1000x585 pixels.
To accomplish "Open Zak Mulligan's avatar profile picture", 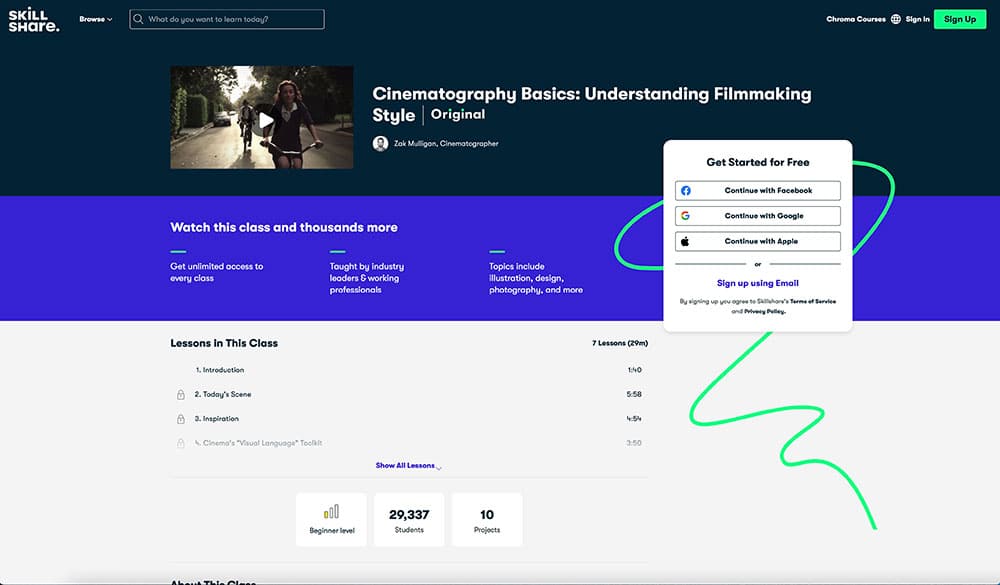I will (x=380, y=144).
